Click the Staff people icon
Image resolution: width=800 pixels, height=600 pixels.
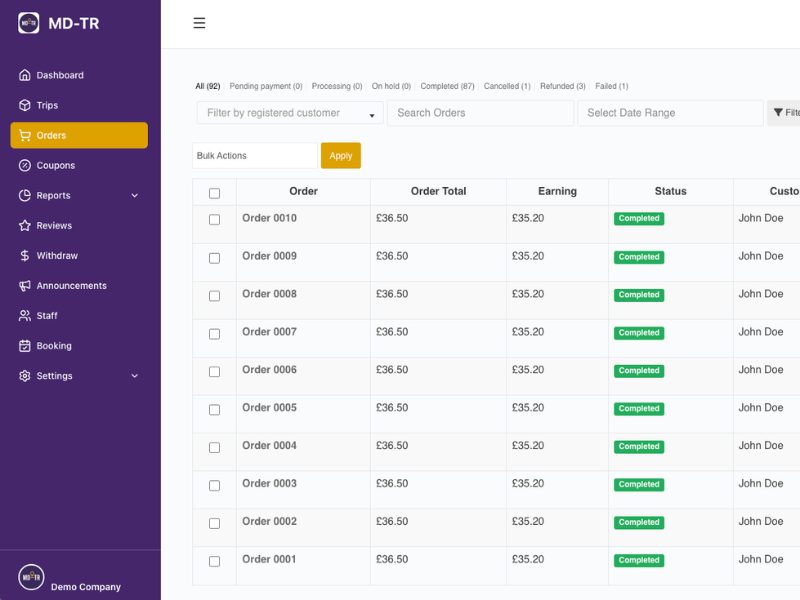pyautogui.click(x=24, y=316)
